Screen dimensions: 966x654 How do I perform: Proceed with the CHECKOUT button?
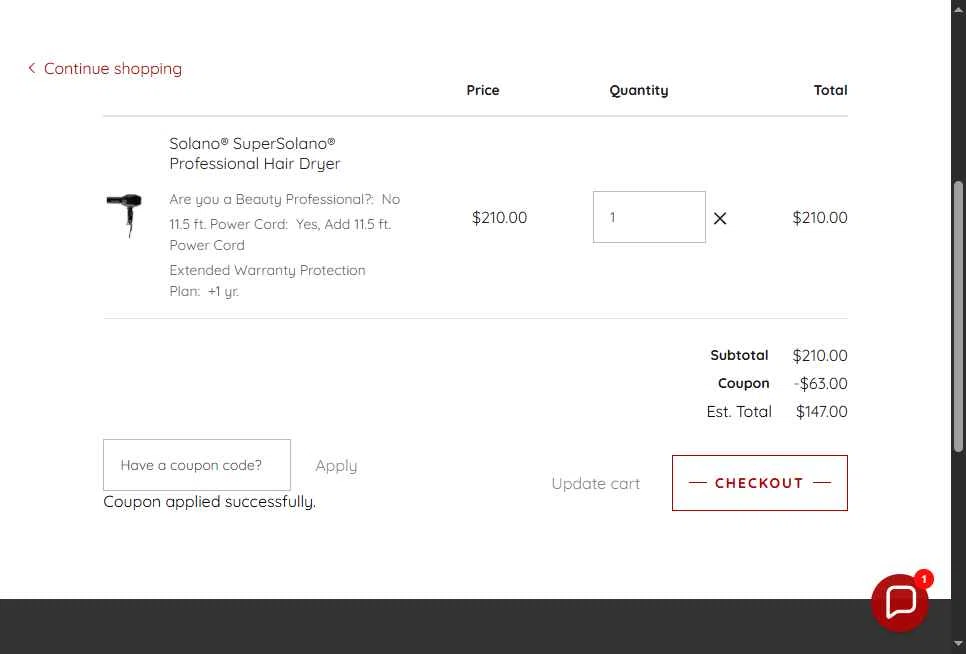coord(760,483)
